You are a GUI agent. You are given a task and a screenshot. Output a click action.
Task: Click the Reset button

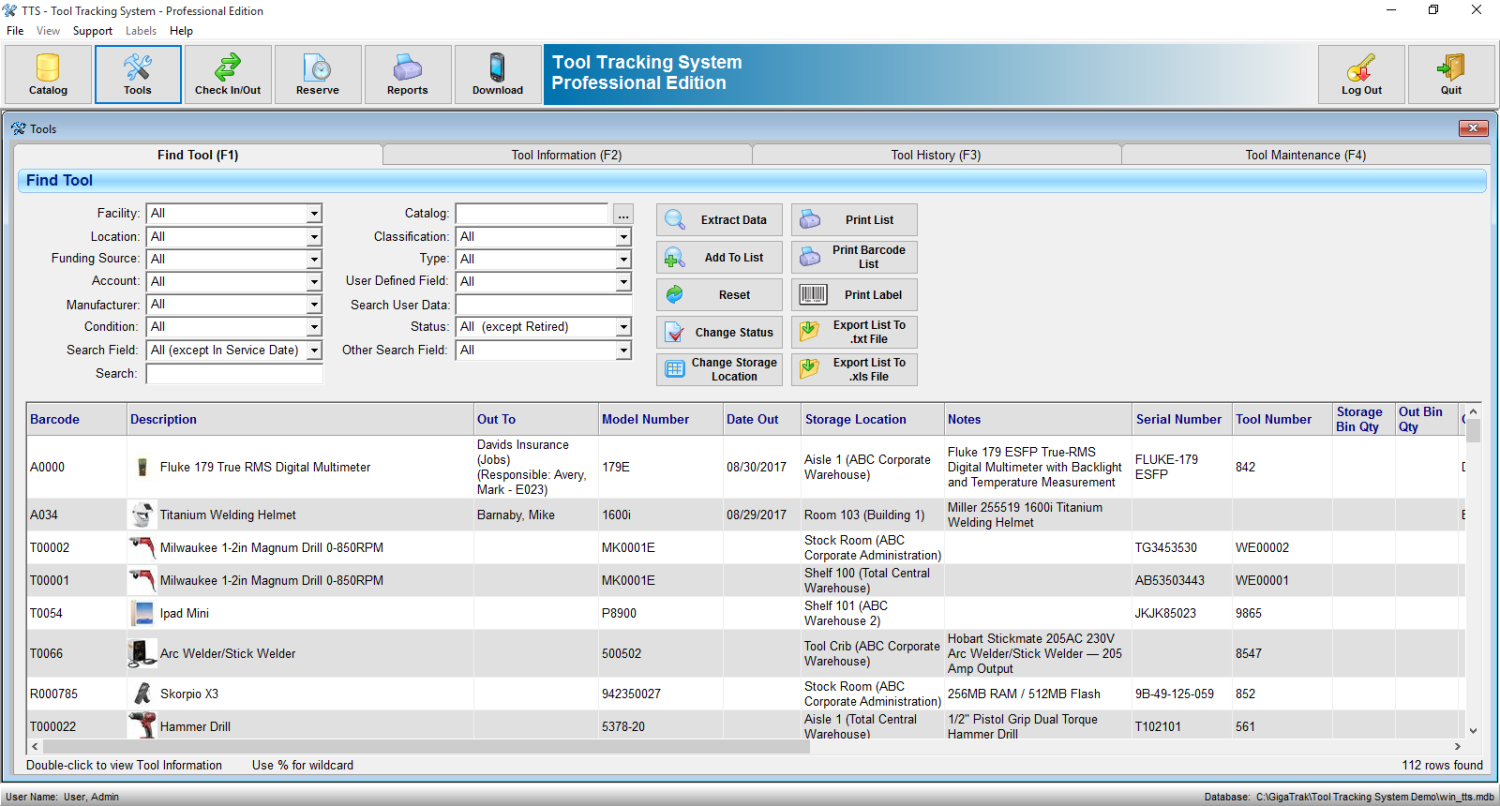tap(719, 294)
